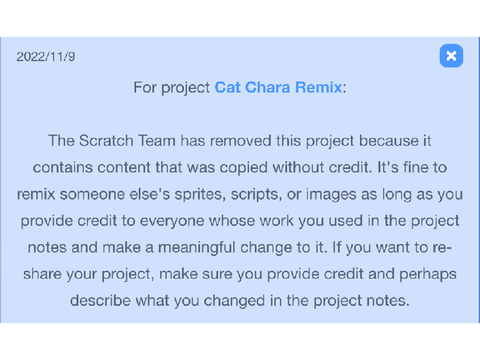The height and width of the screenshot is (360, 480).
Task: Click the line starting 'The Scratch Team has removed'
Action: click(x=240, y=141)
